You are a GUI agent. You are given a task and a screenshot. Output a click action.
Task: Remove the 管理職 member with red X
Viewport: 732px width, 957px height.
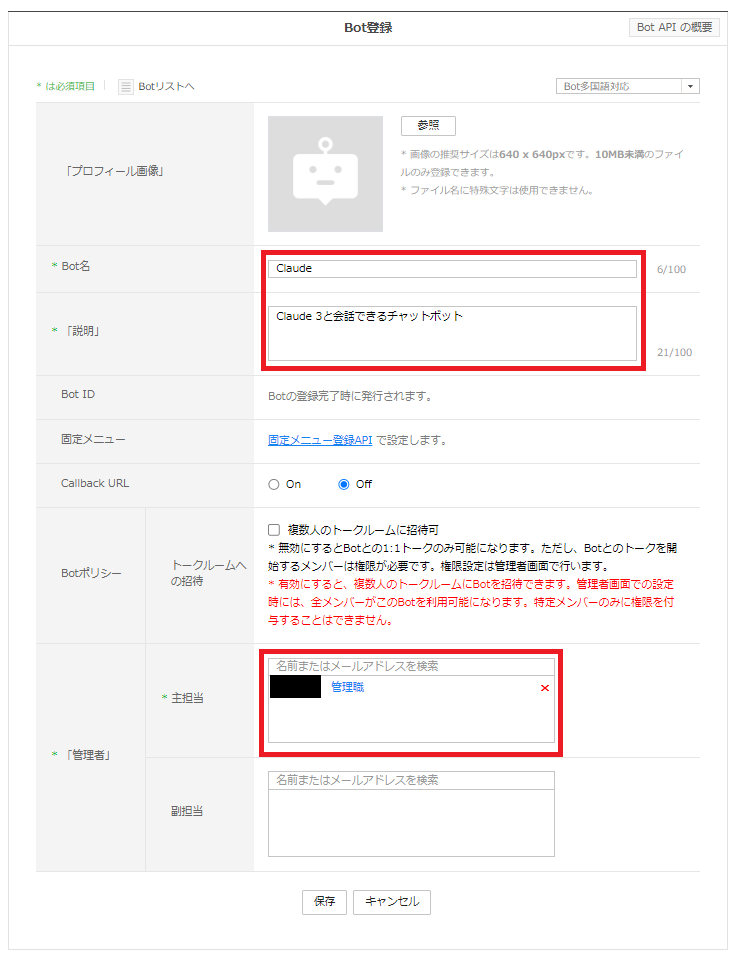[545, 688]
